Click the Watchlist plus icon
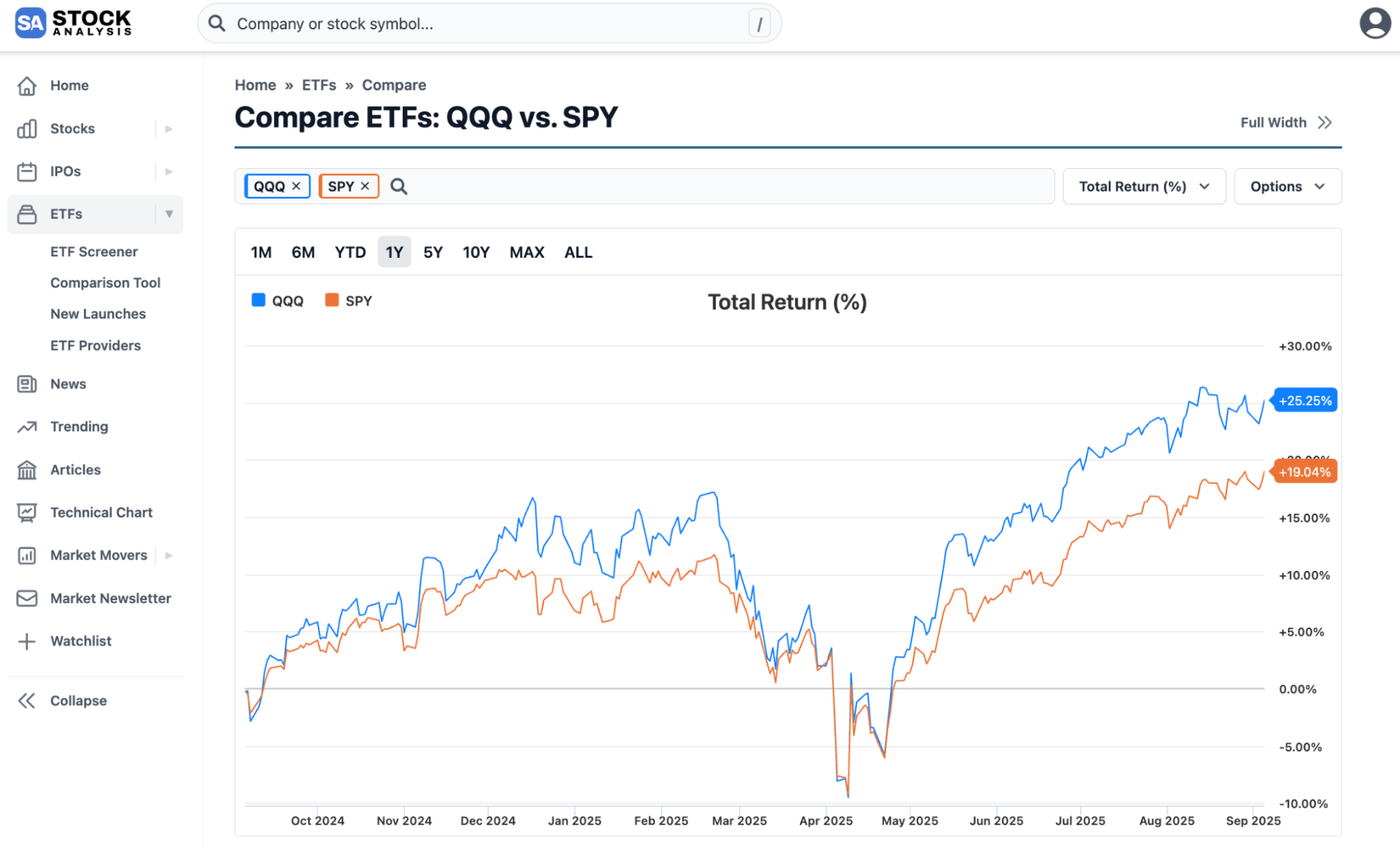This screenshot has height=851, width=1400. click(27, 642)
